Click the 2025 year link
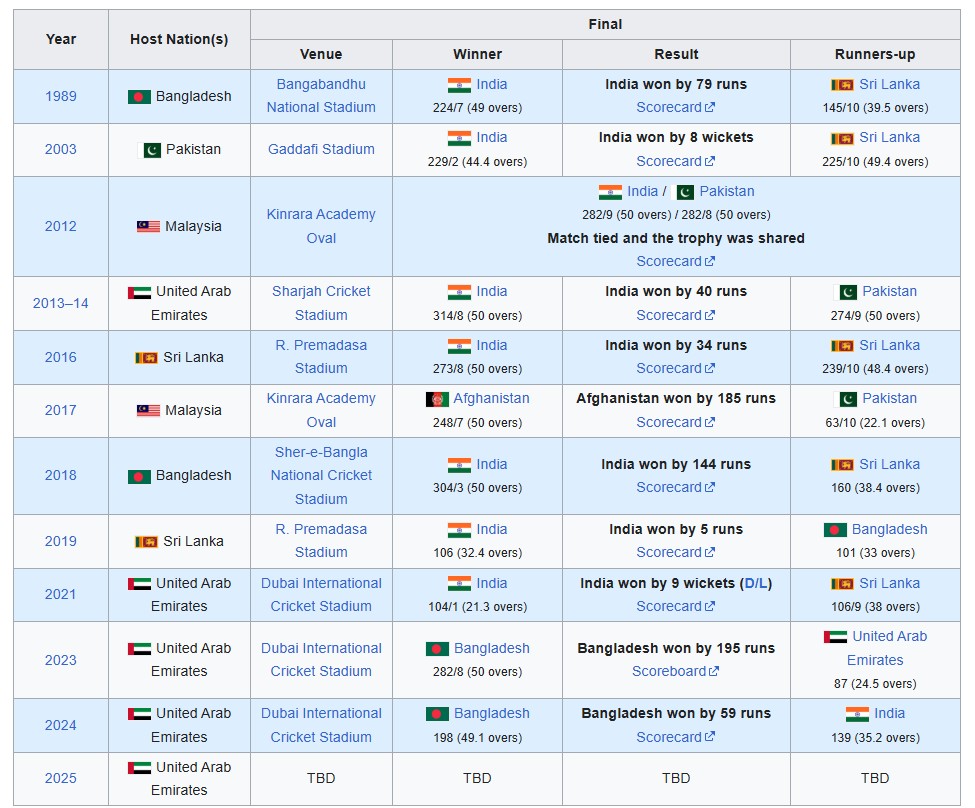 tap(60, 778)
